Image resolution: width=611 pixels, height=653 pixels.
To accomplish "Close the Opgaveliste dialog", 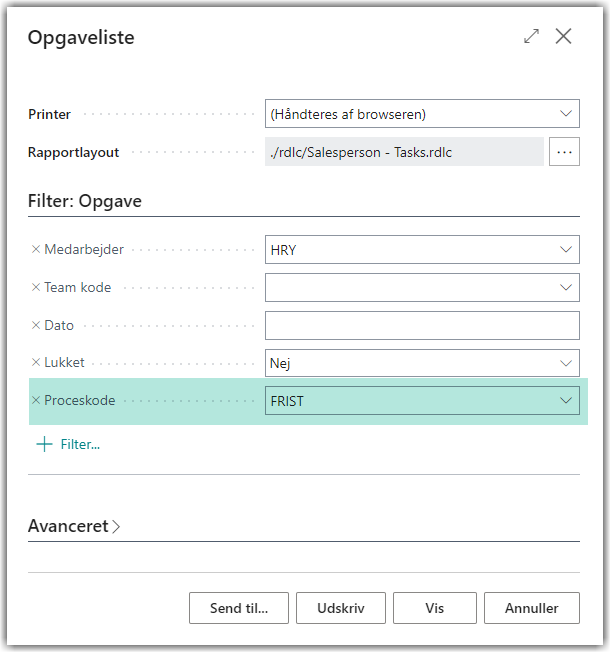I will 564,37.
